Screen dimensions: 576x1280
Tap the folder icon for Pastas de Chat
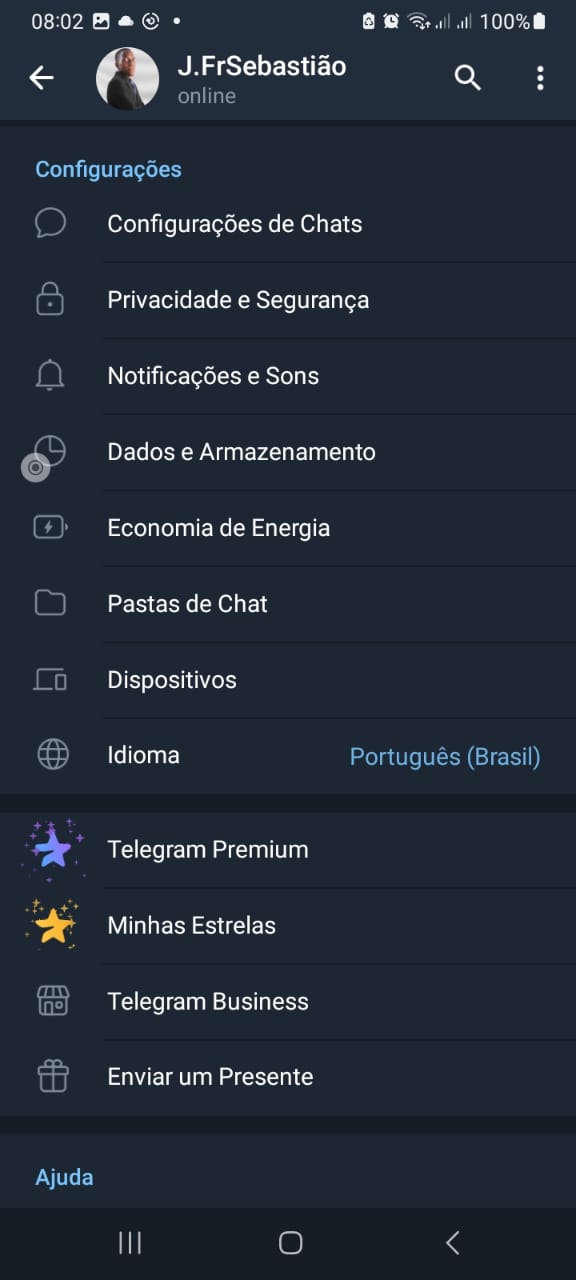click(50, 603)
